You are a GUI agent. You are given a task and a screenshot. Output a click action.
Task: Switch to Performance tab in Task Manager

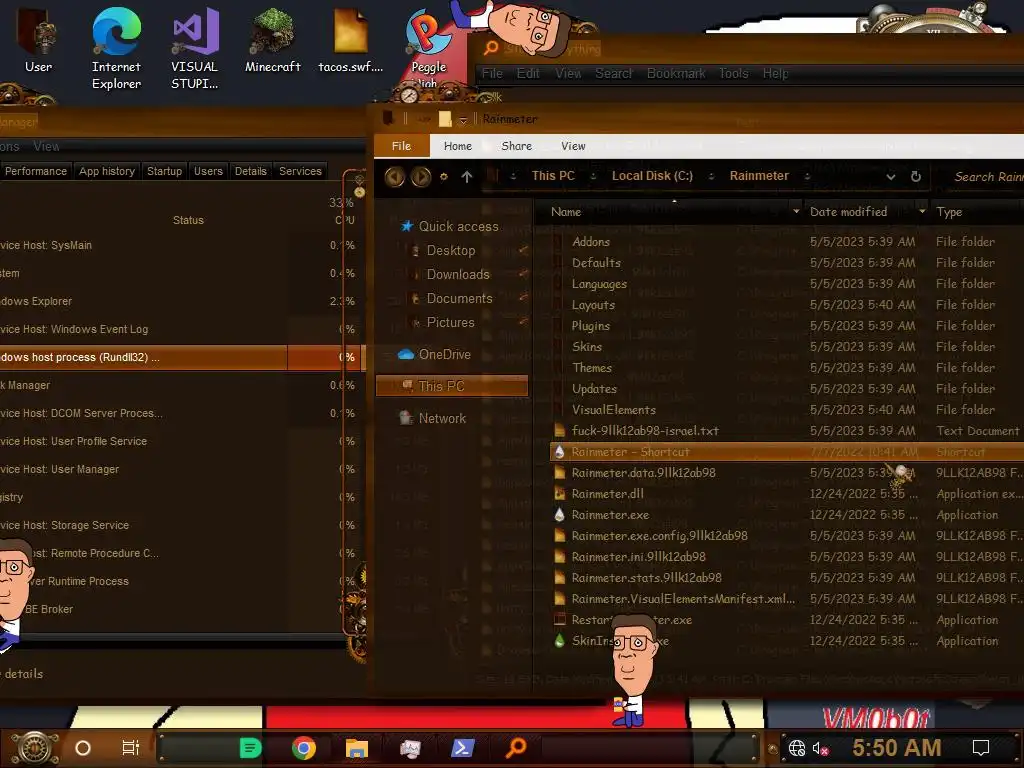point(36,171)
